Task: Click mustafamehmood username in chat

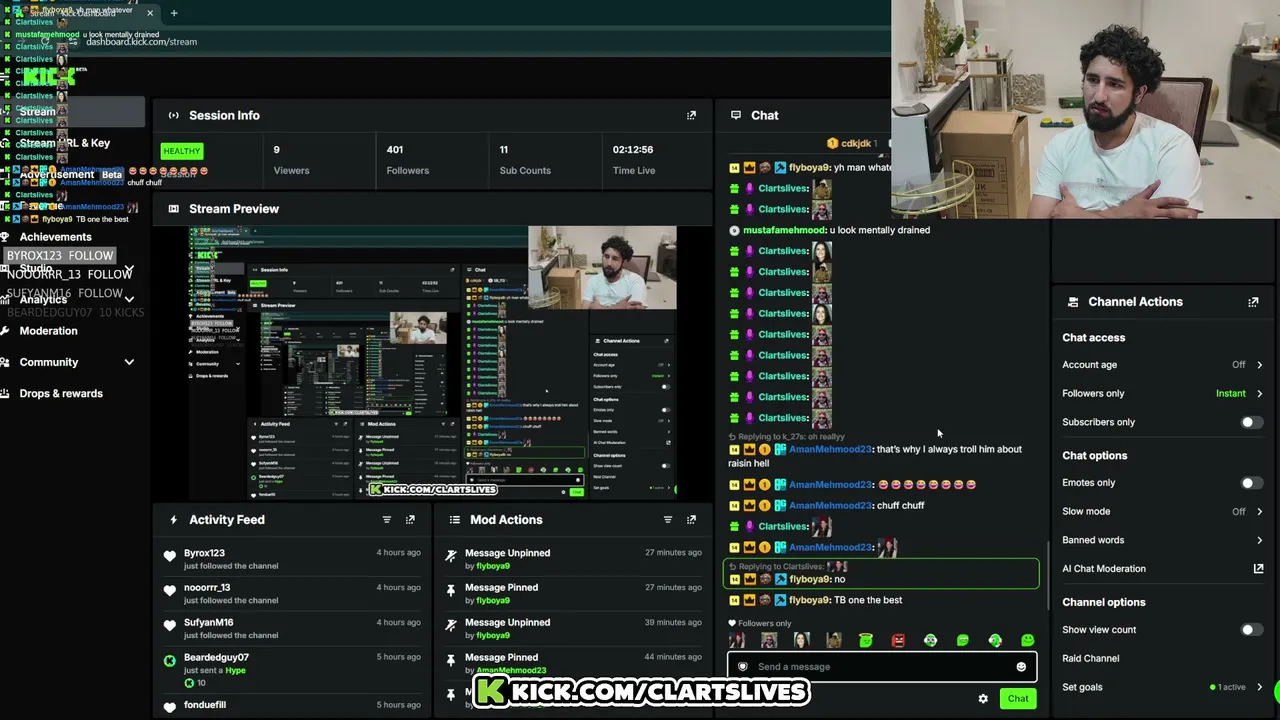Action: click(784, 230)
